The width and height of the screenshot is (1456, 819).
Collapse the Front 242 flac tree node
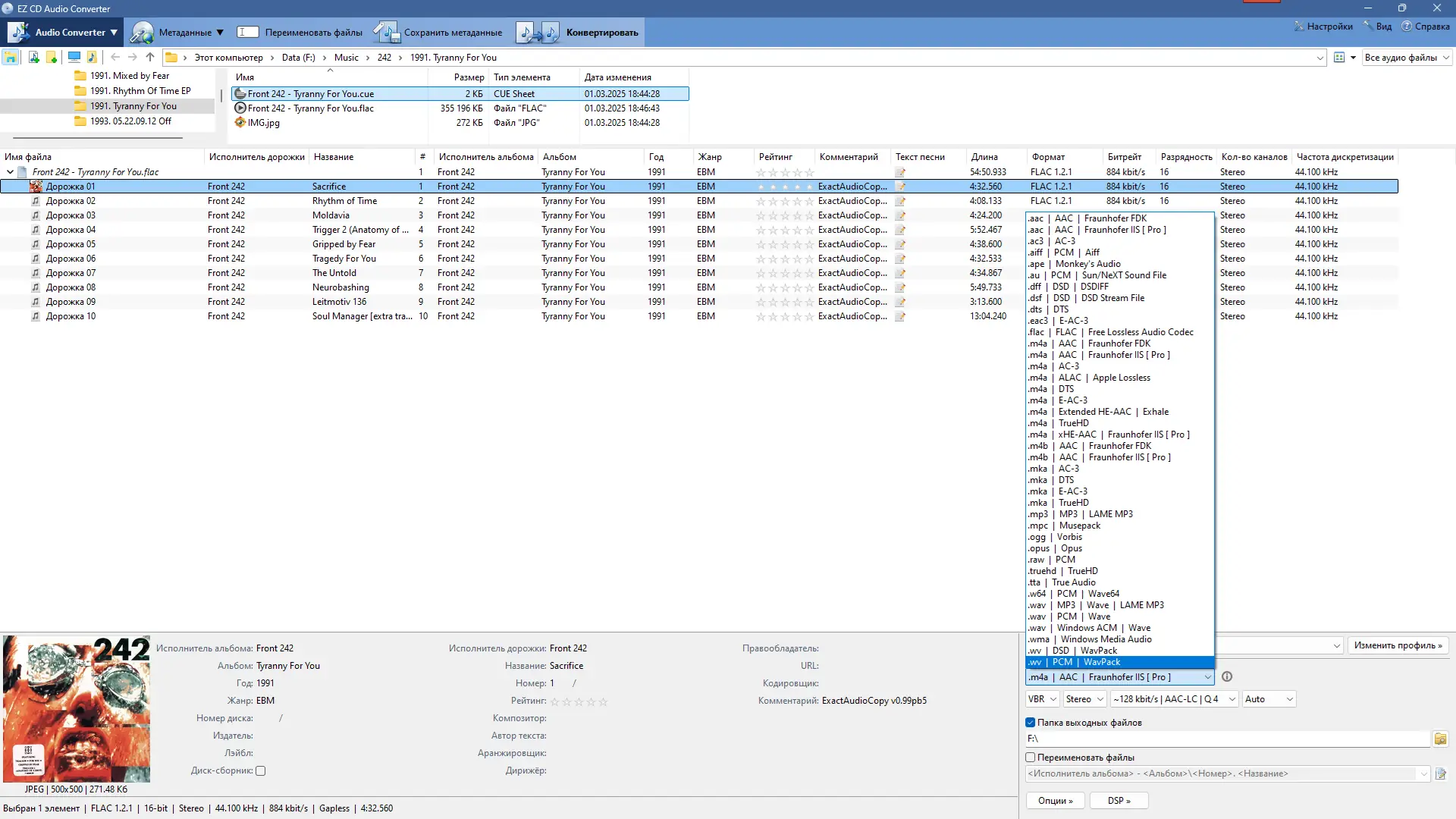coord(10,172)
